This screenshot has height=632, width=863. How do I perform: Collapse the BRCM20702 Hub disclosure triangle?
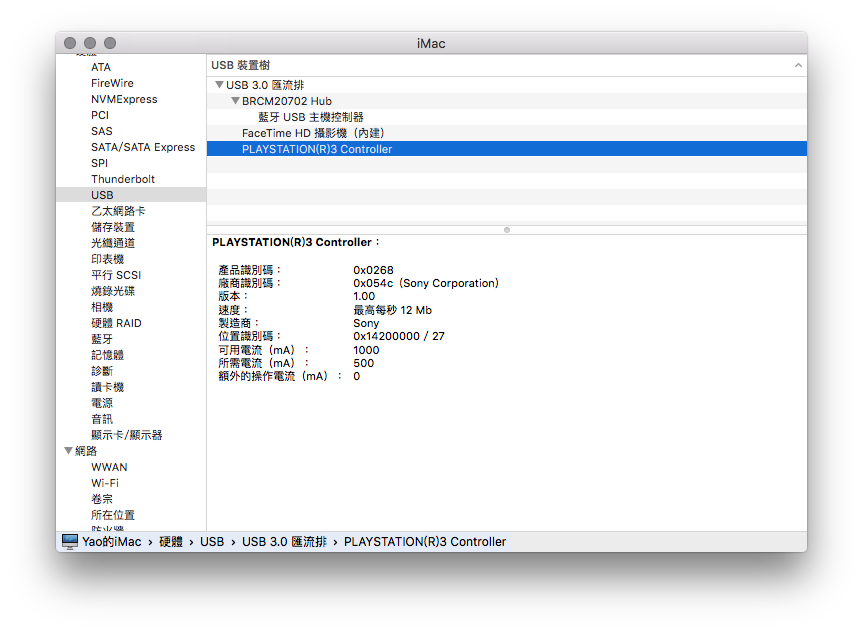235,101
